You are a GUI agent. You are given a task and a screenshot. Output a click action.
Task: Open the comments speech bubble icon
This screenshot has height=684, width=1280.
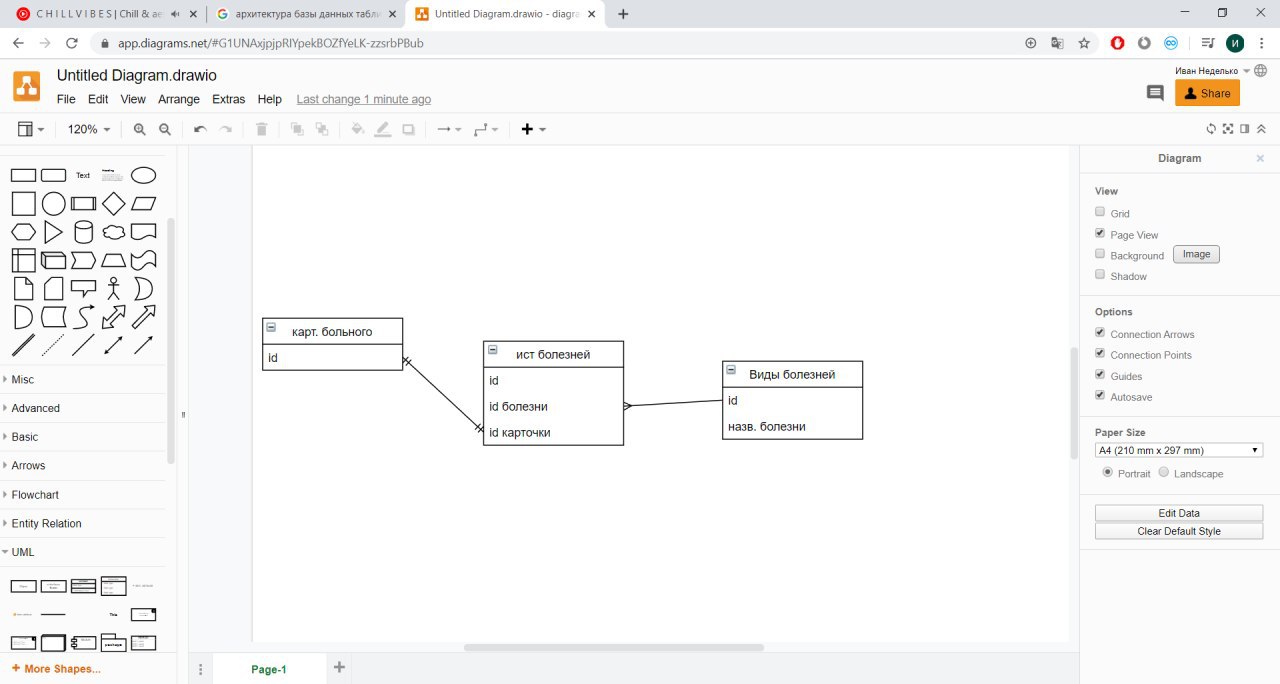(1155, 93)
